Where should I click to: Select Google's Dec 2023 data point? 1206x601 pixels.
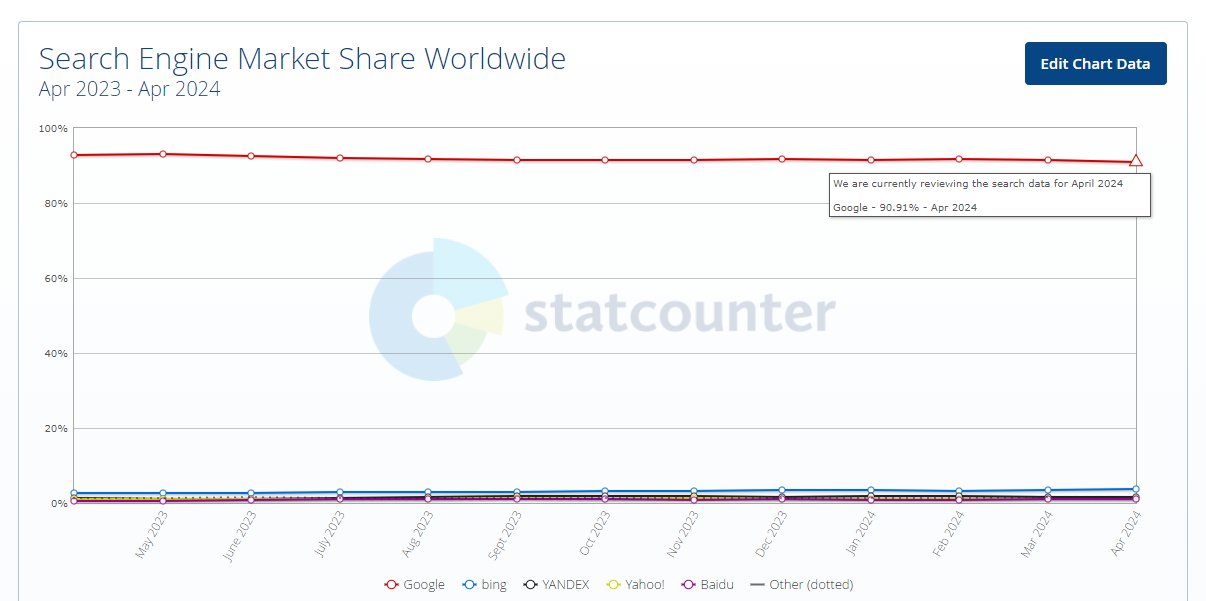[782, 159]
